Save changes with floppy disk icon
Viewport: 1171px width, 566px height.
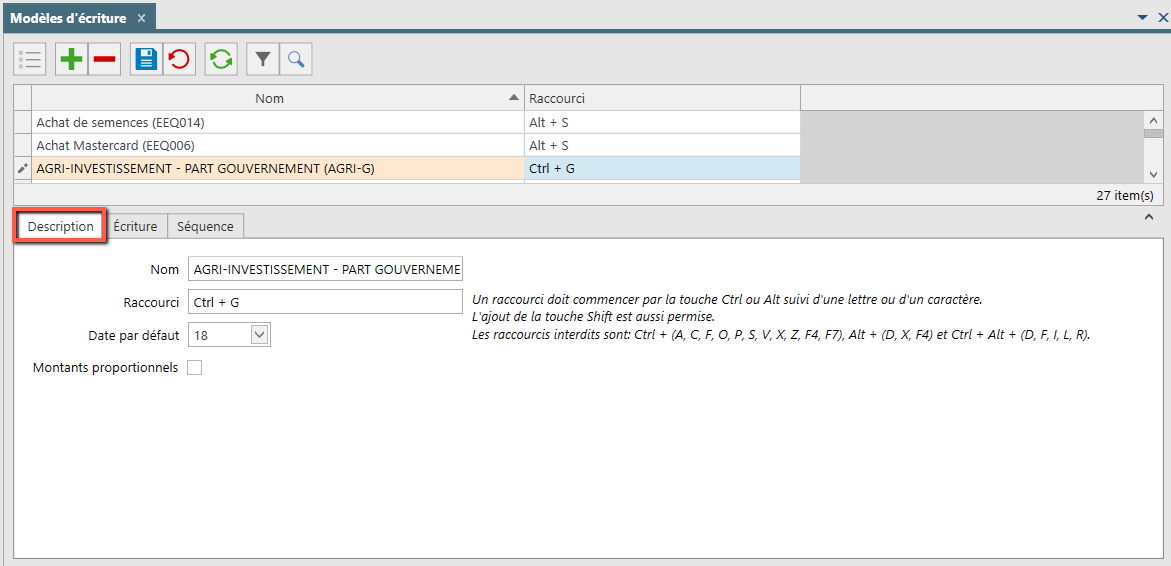point(146,60)
